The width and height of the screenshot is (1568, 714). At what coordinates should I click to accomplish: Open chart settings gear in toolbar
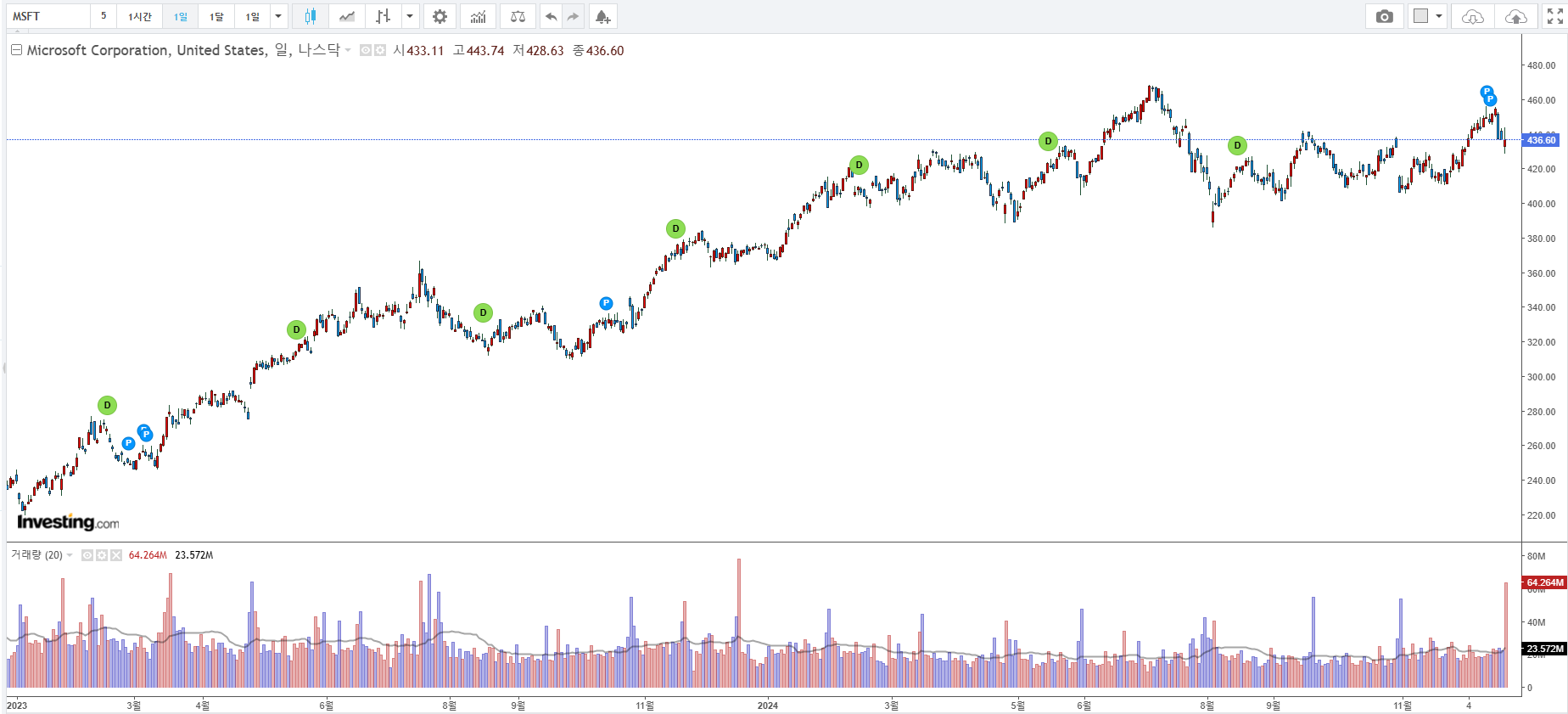coord(440,16)
